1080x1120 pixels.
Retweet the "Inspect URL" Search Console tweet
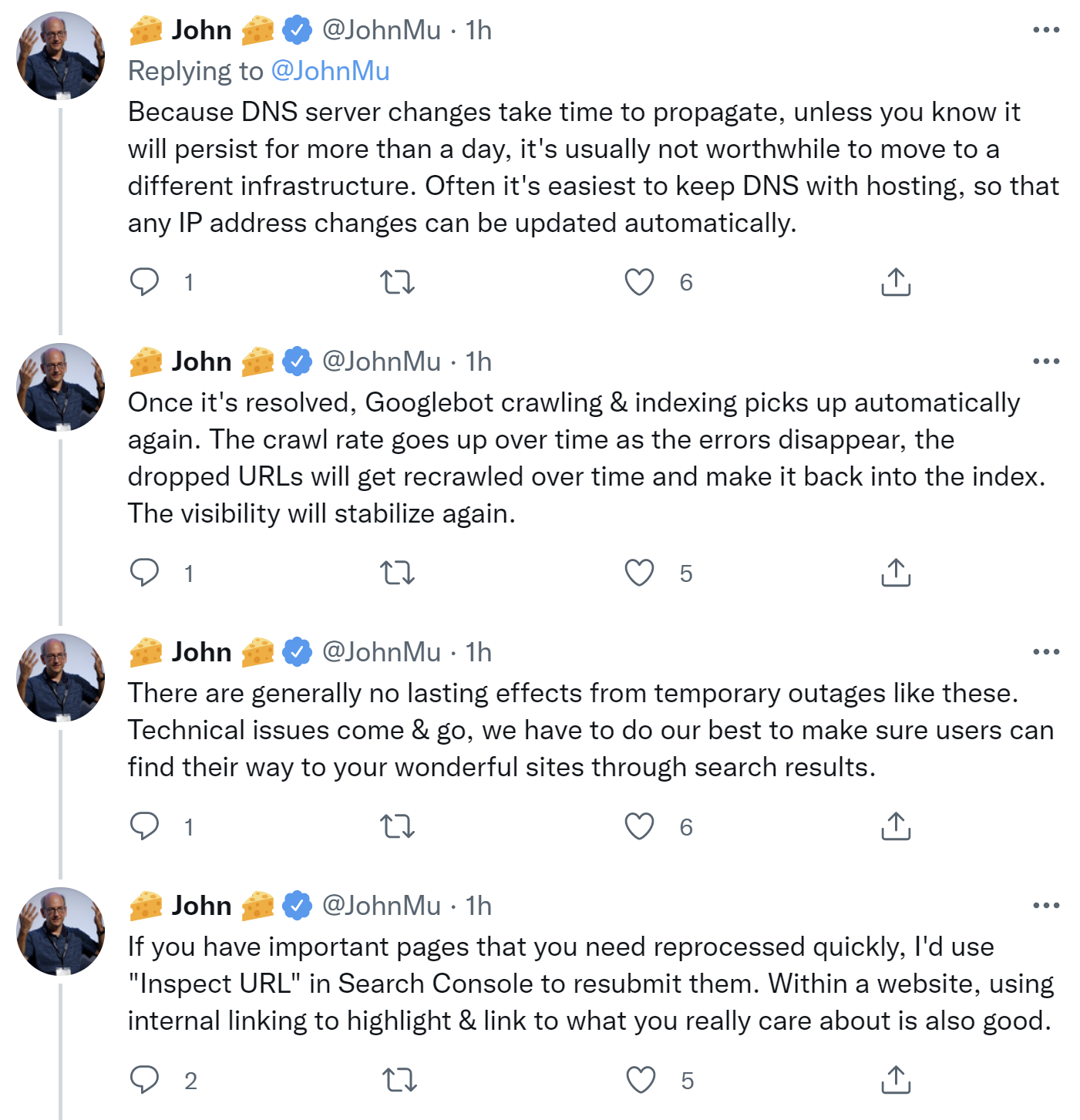(399, 1080)
